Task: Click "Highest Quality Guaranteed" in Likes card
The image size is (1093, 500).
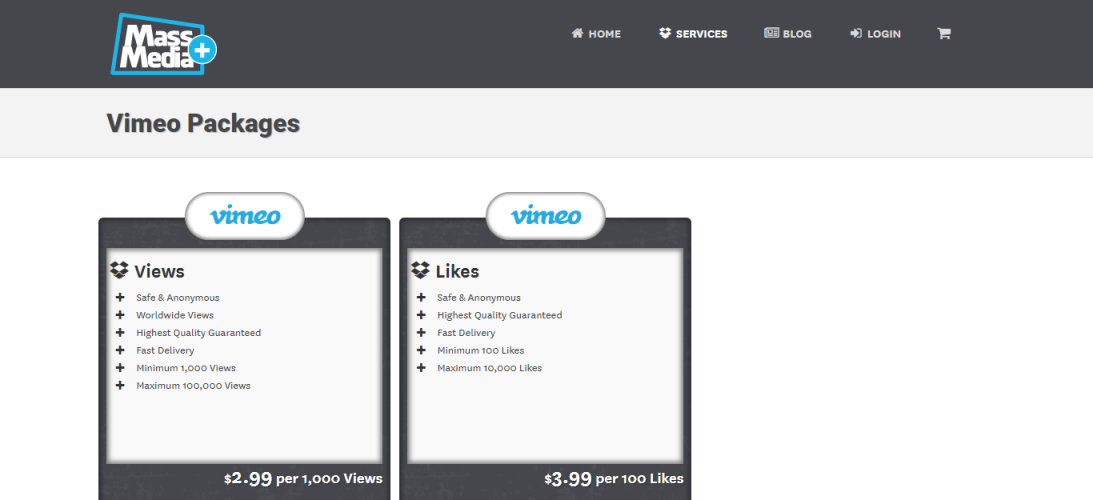Action: pos(500,315)
